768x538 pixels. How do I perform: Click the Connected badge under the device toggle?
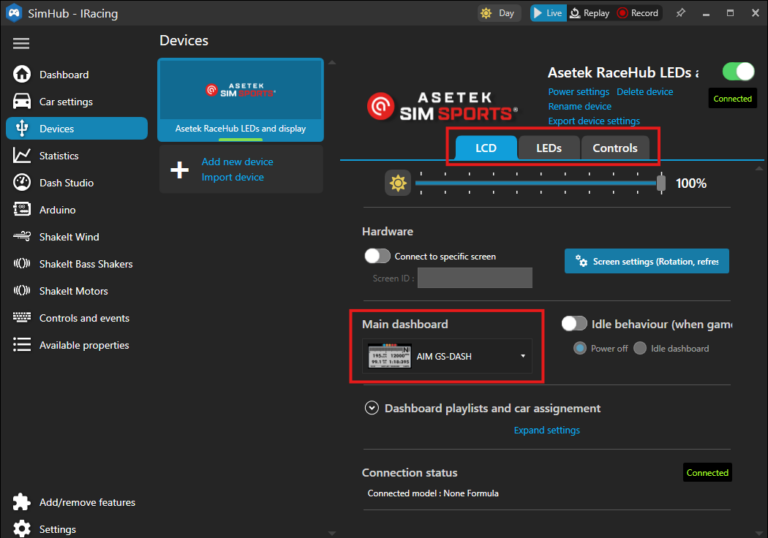[x=732, y=98]
